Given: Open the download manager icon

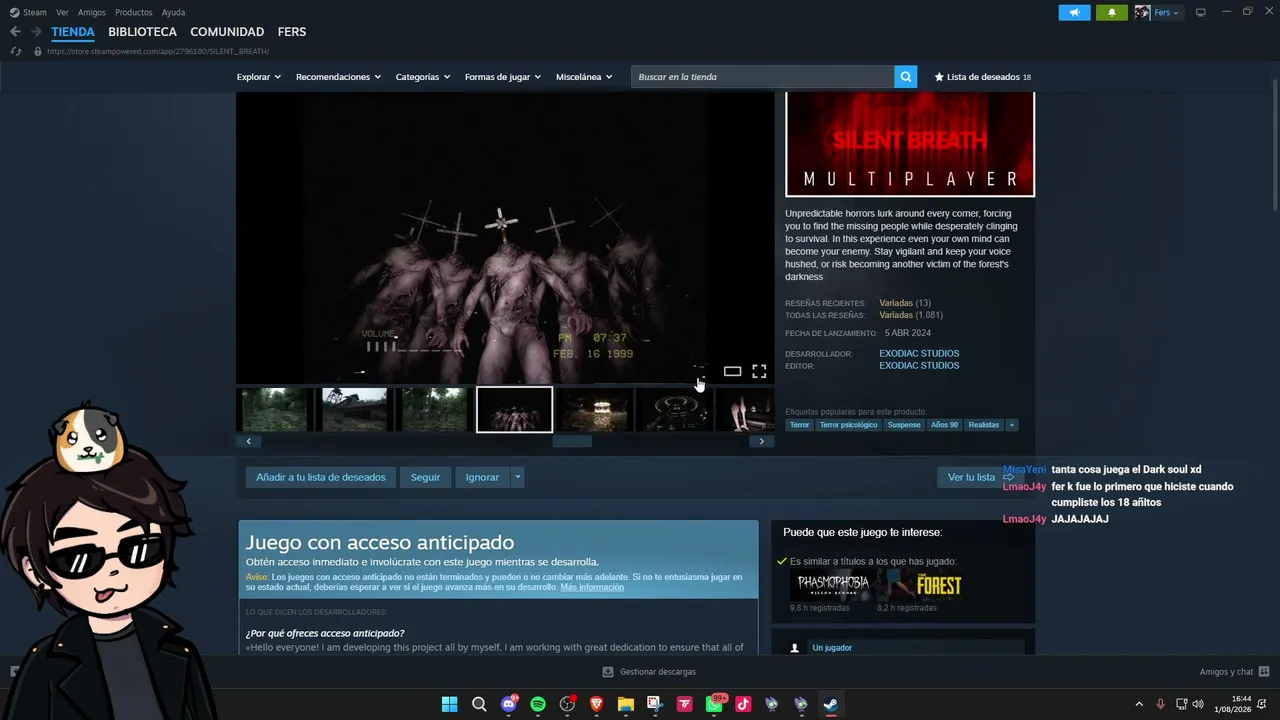Looking at the screenshot, I should tap(608, 672).
